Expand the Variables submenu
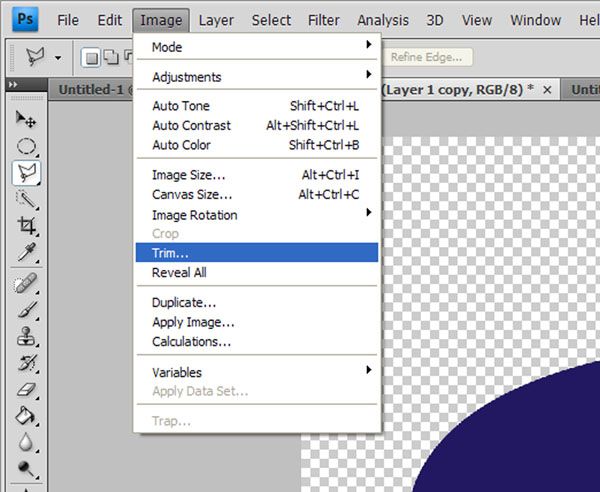Screen dimensions: 600x492 point(257,372)
